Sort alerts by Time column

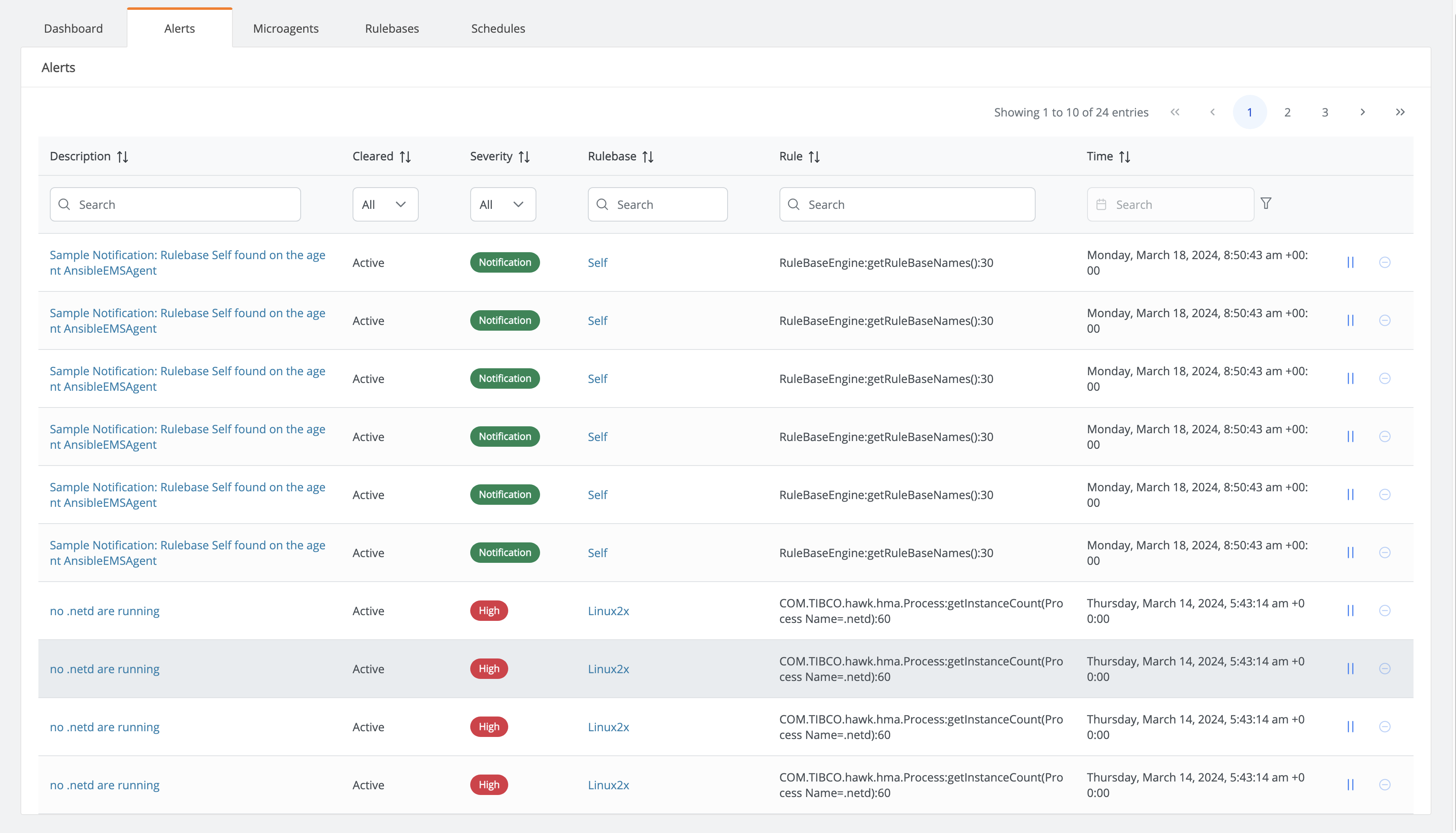[x=1124, y=157]
